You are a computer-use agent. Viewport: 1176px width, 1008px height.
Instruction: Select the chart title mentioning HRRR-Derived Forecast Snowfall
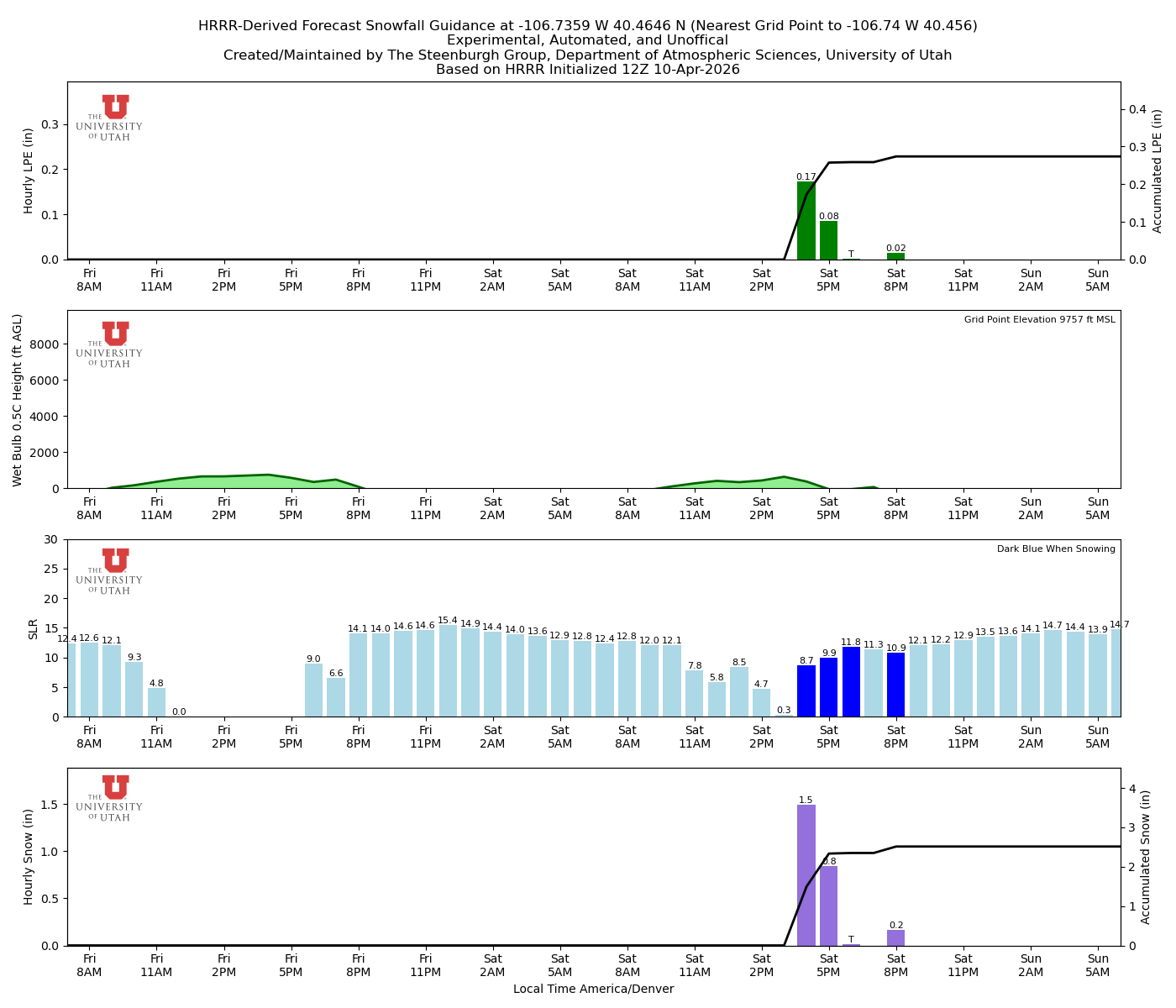pyautogui.click(x=588, y=25)
